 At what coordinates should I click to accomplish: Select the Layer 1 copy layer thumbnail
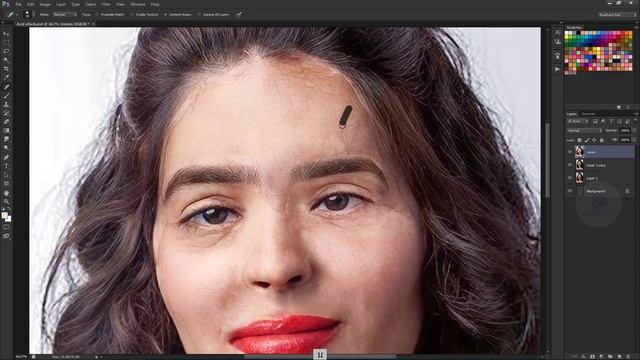(x=579, y=165)
